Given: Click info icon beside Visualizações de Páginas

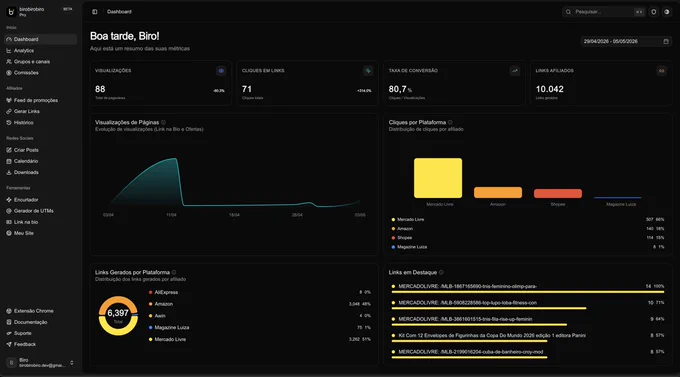Looking at the screenshot, I should point(163,122).
